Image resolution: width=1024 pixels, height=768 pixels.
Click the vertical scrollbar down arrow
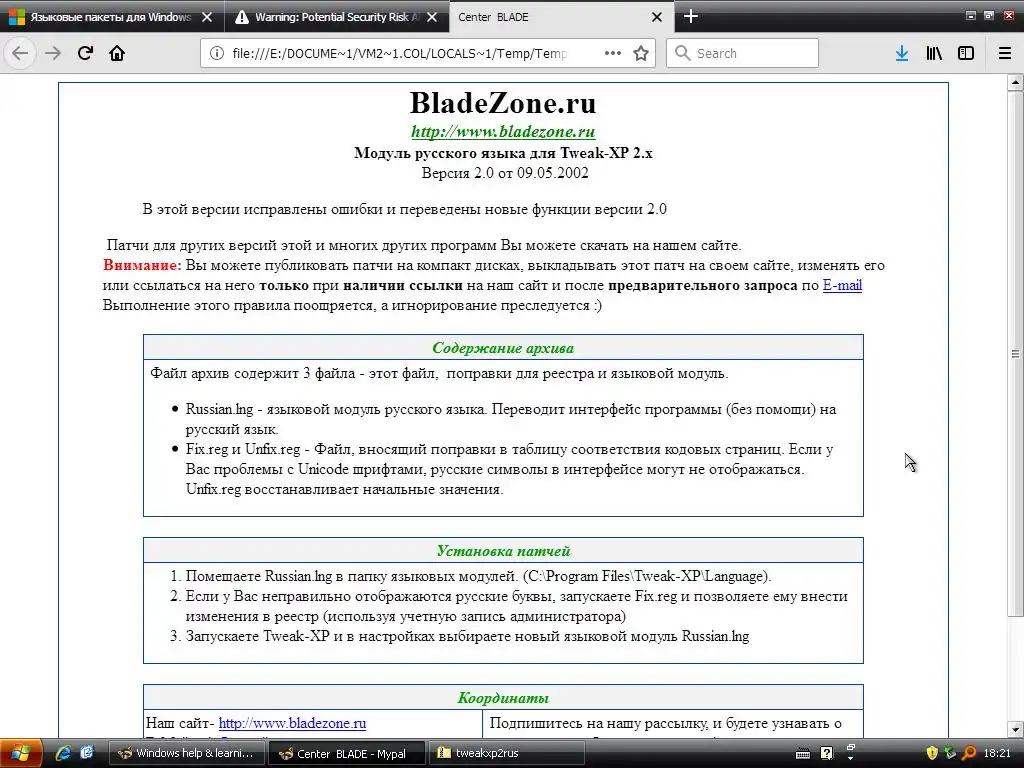coord(1015,729)
